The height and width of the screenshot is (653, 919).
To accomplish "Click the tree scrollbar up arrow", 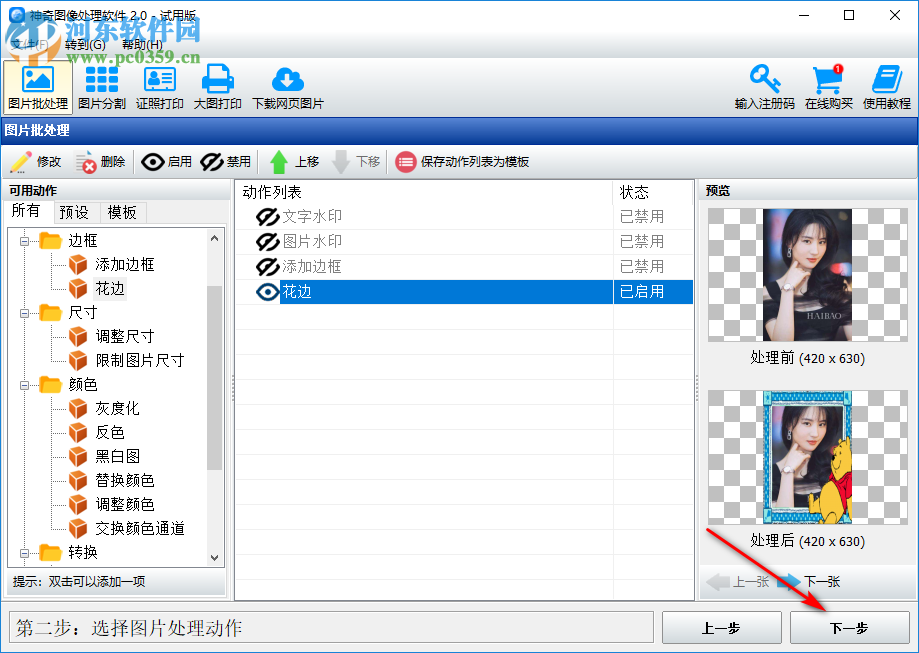I will (x=215, y=238).
